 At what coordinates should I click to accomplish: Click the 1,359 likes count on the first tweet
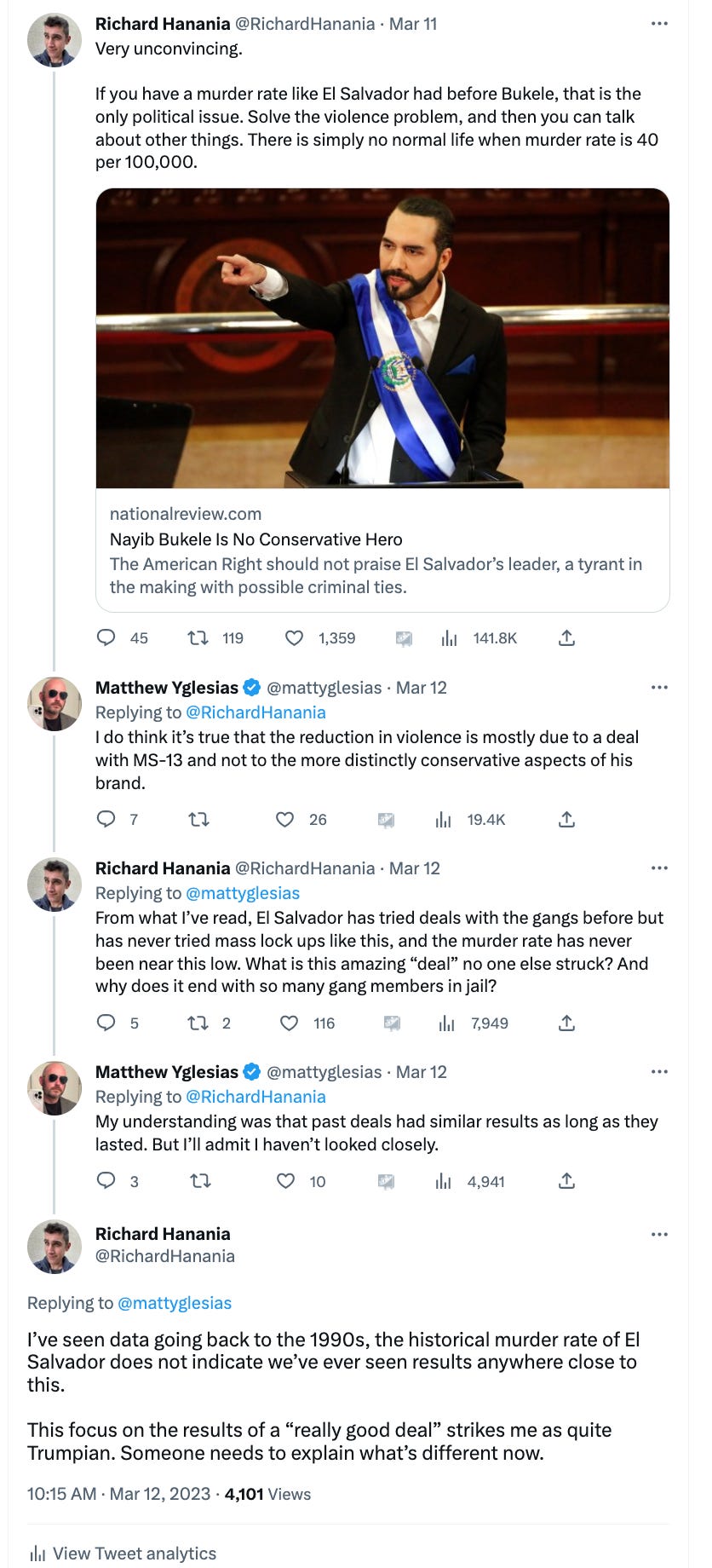(x=333, y=637)
